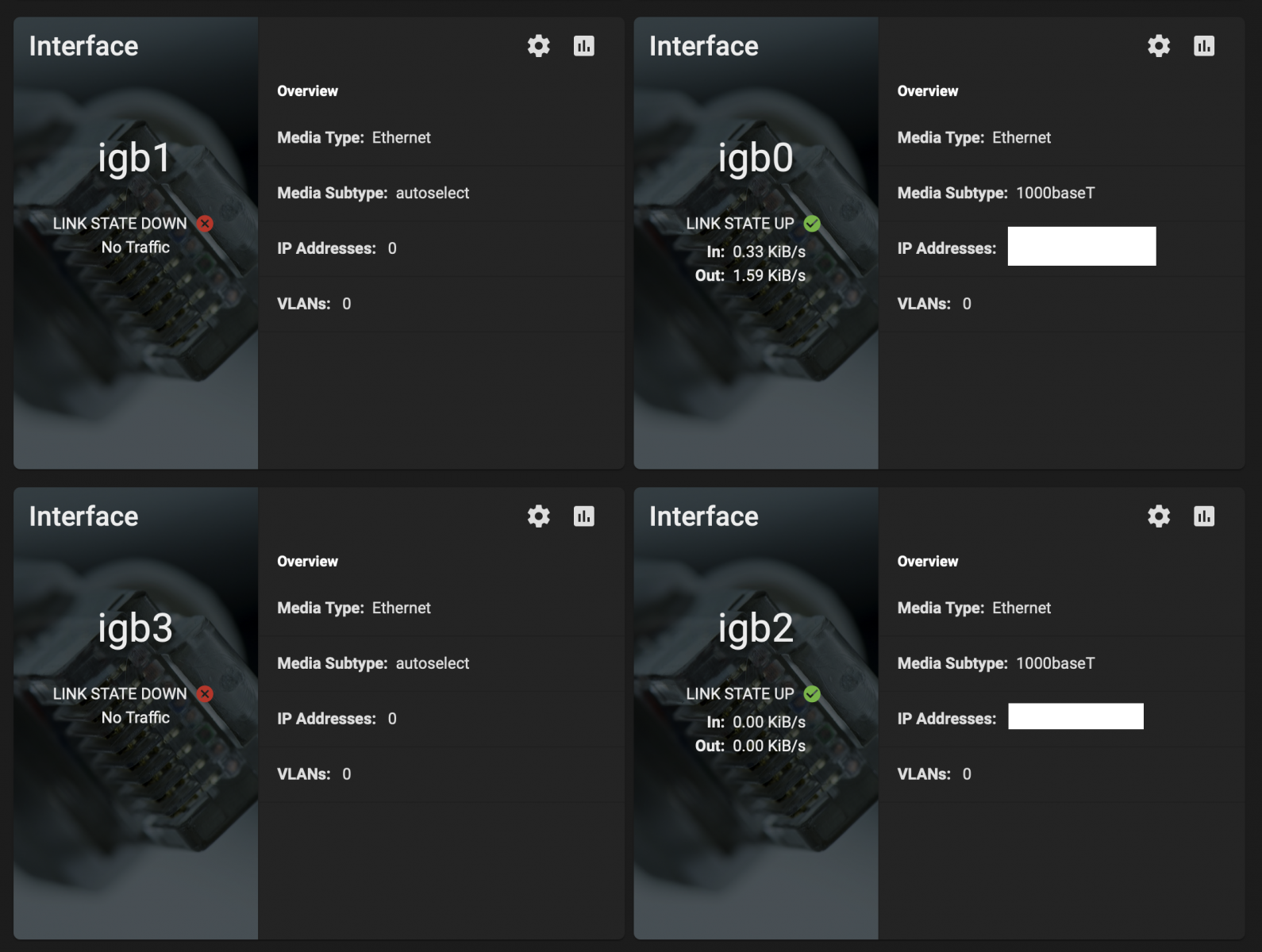The width and height of the screenshot is (1262, 952).
Task: Click Overview heading on igb1 card
Action: [x=307, y=91]
